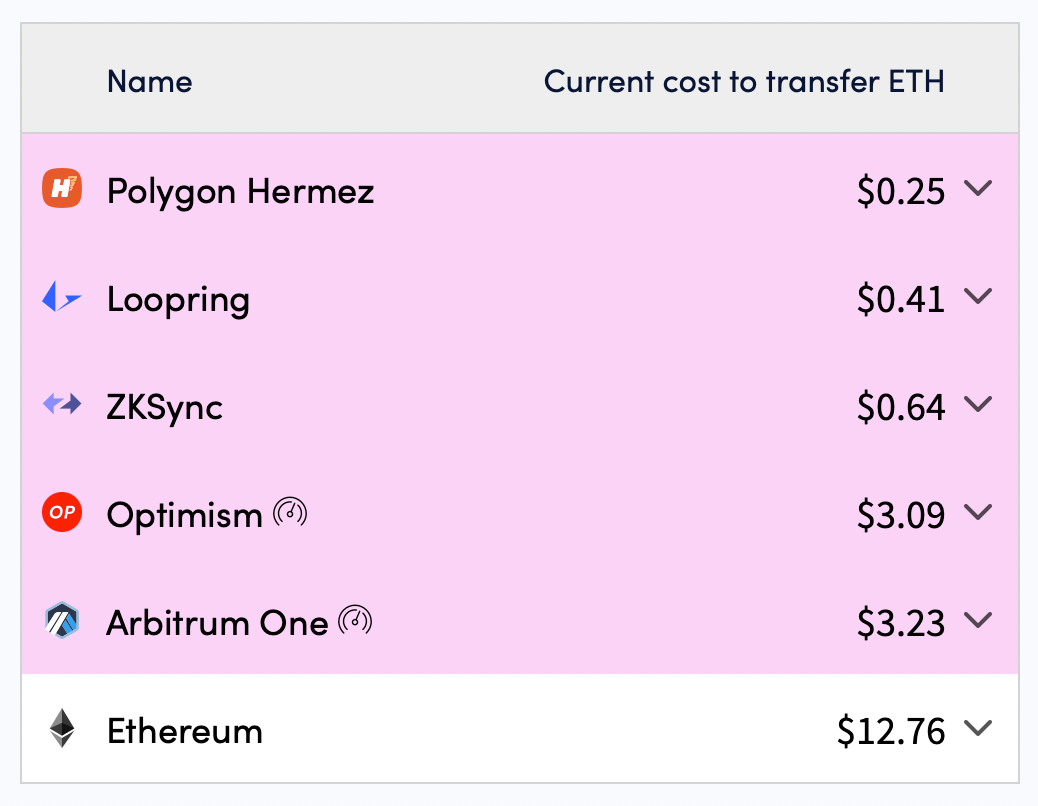Click the Ethereum diamond logo icon
1038x806 pixels.
pos(62,729)
